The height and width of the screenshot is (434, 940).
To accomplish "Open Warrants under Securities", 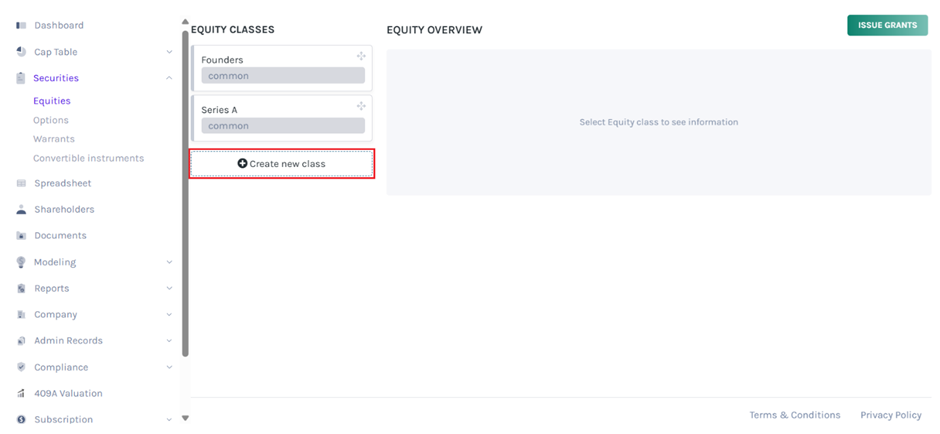I will tap(54, 139).
